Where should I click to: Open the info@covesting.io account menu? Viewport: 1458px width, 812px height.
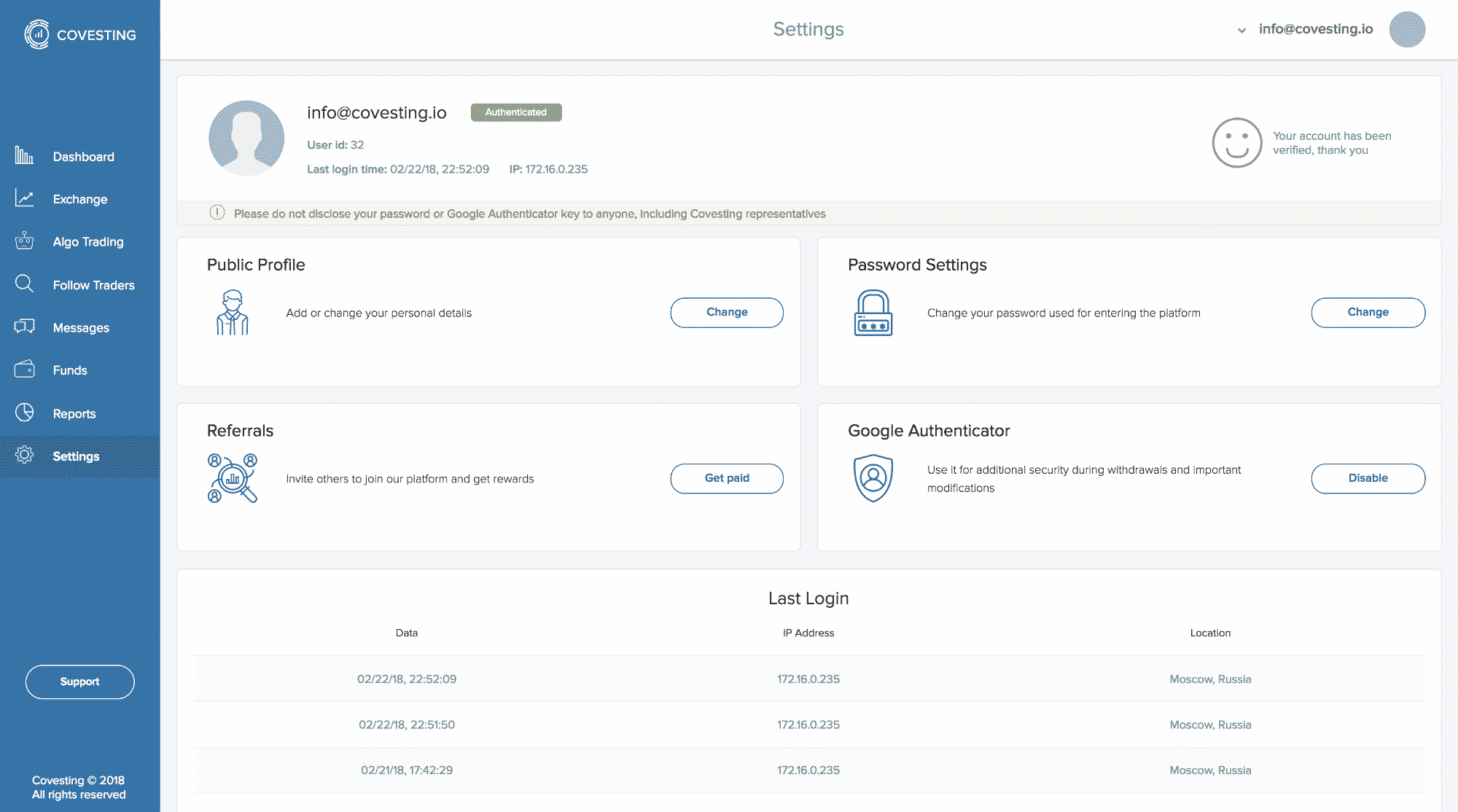1315,29
